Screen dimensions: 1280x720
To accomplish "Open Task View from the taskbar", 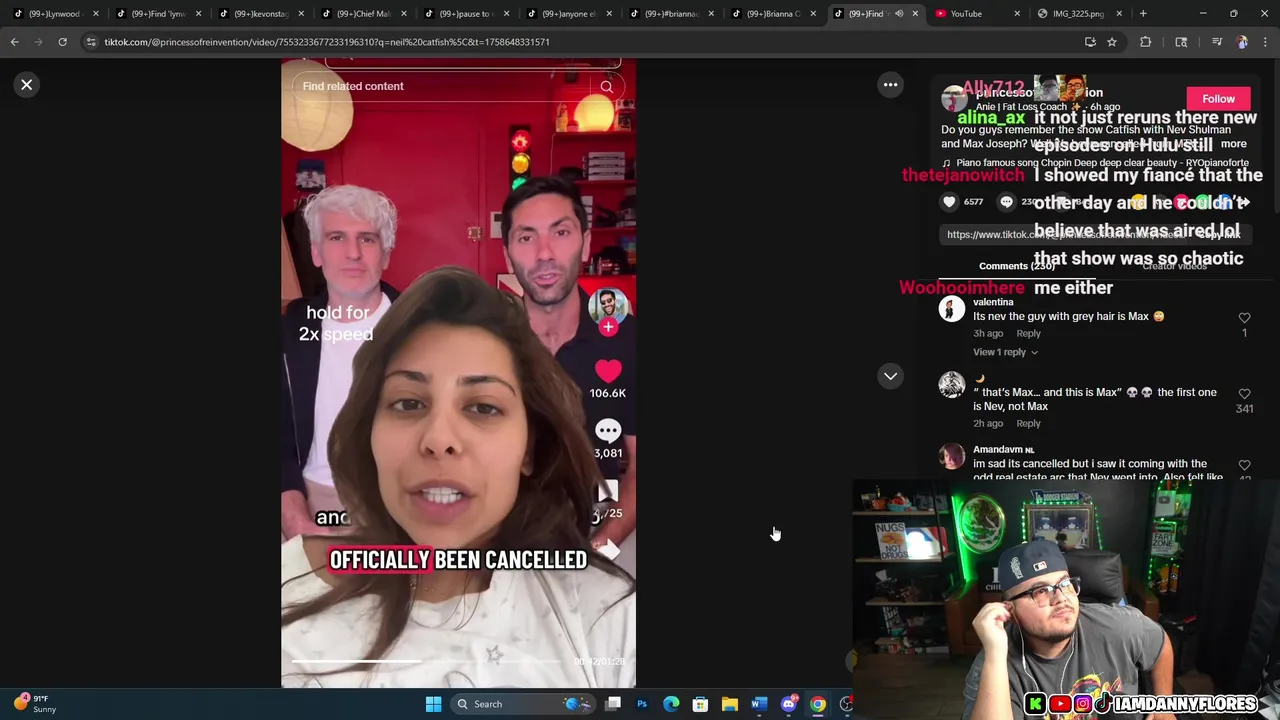I will point(613,704).
